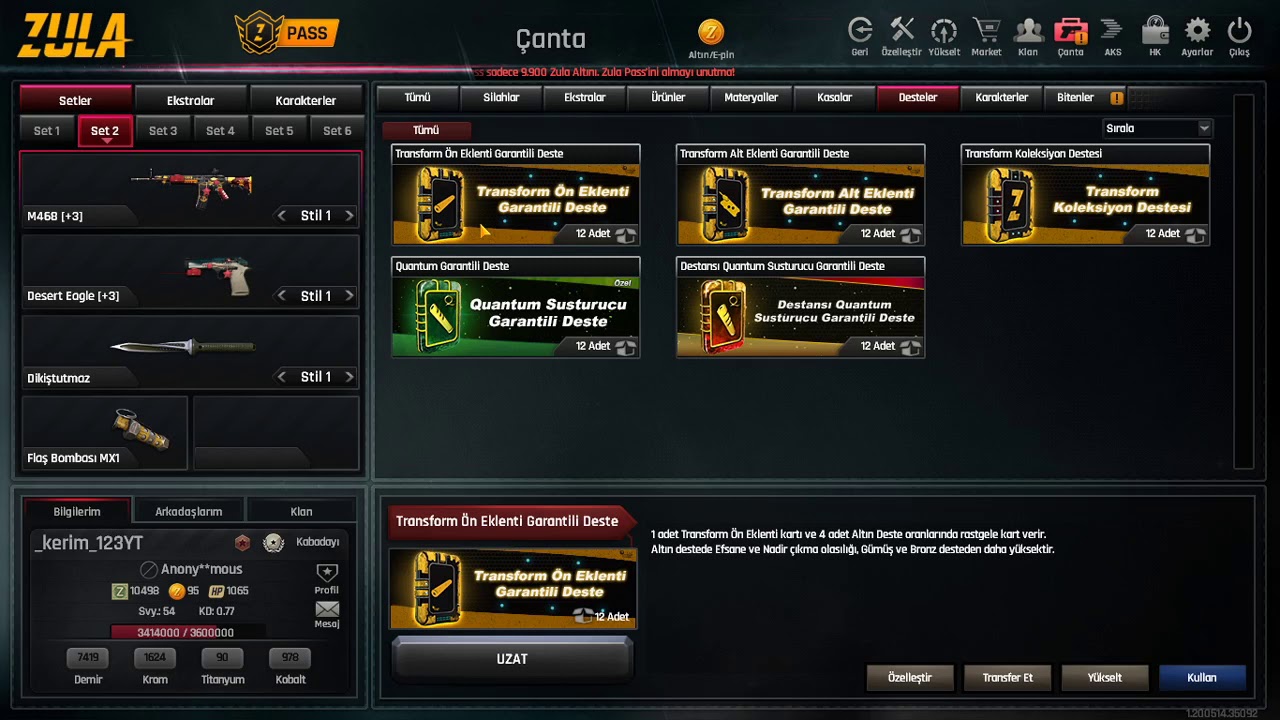Go back with the Geri arrow icon
The image size is (1280, 720).
(x=860, y=30)
